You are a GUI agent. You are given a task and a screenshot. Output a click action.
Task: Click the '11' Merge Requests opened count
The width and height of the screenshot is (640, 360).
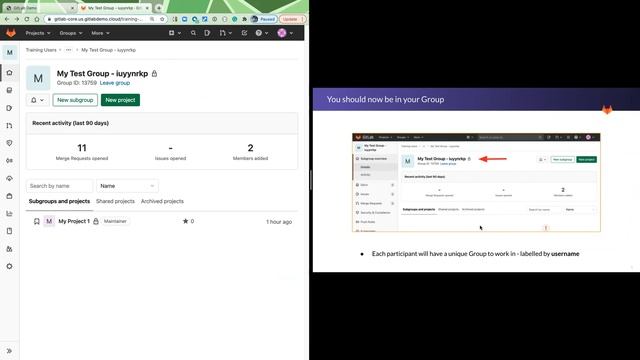coord(82,148)
